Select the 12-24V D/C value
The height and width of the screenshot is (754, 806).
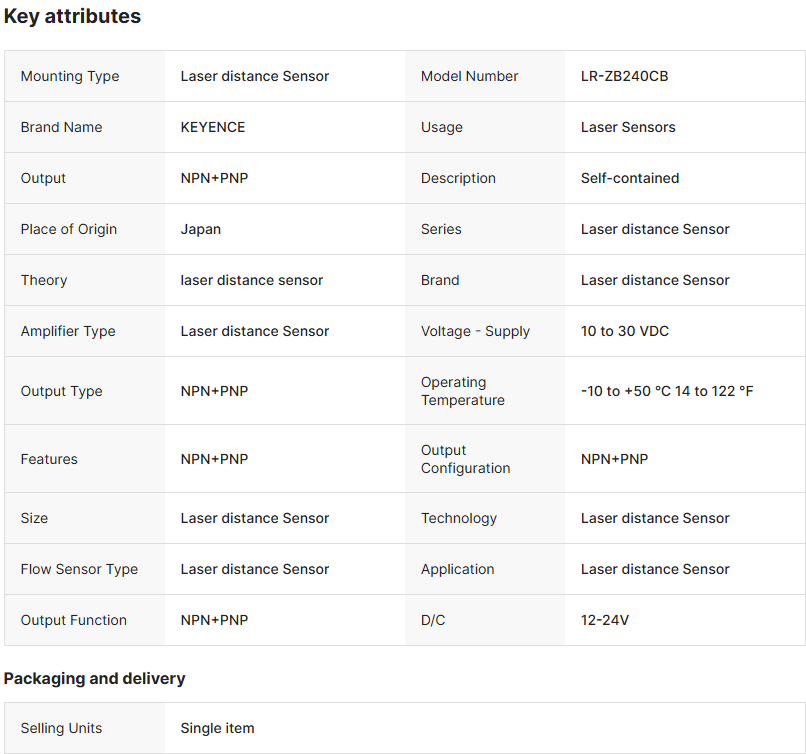(x=604, y=620)
